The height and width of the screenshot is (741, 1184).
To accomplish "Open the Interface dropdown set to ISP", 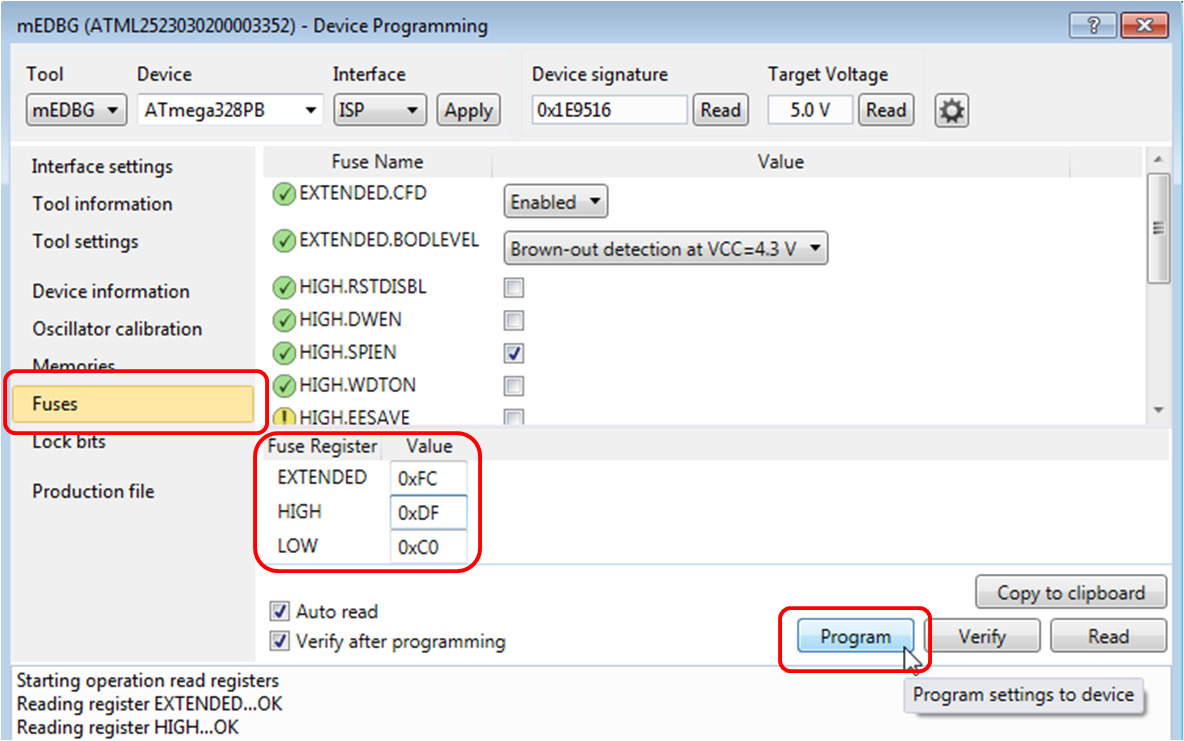I will point(379,110).
